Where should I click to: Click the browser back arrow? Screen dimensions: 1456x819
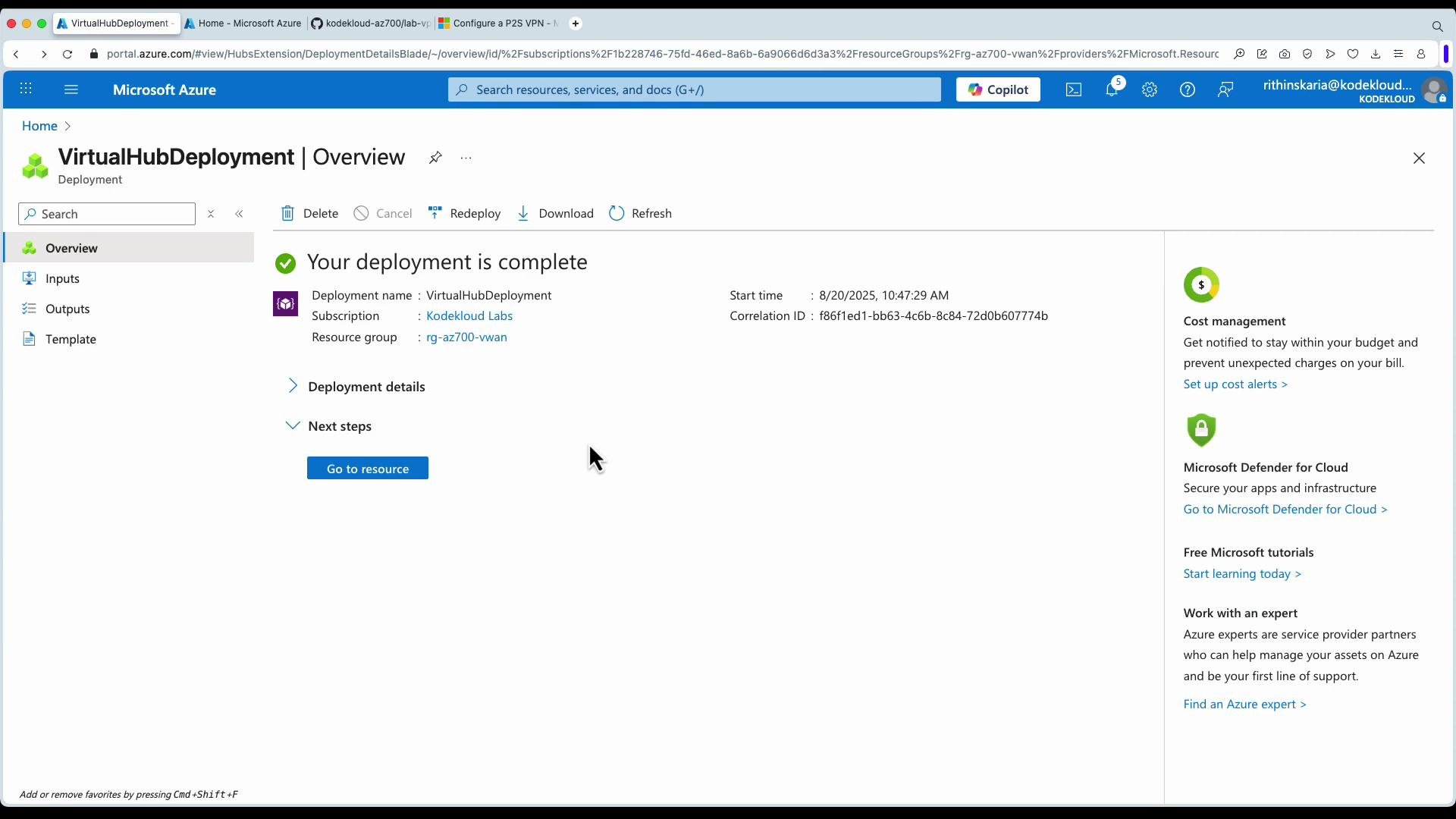pyautogui.click(x=16, y=54)
